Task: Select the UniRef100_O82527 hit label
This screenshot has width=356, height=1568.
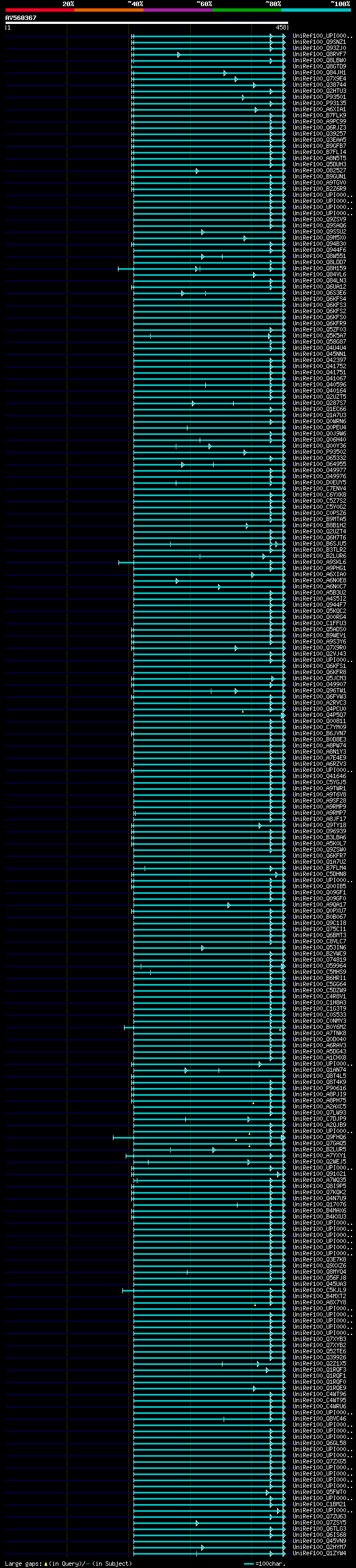Action: tap(319, 170)
